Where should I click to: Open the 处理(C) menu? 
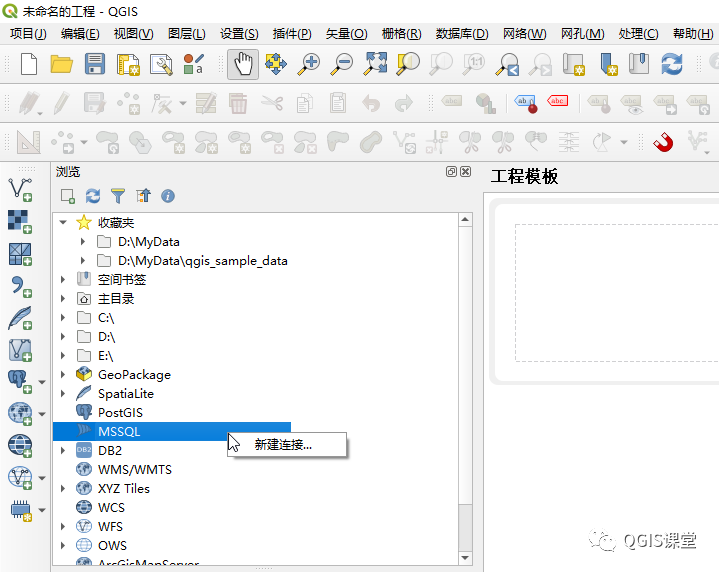pos(638,33)
